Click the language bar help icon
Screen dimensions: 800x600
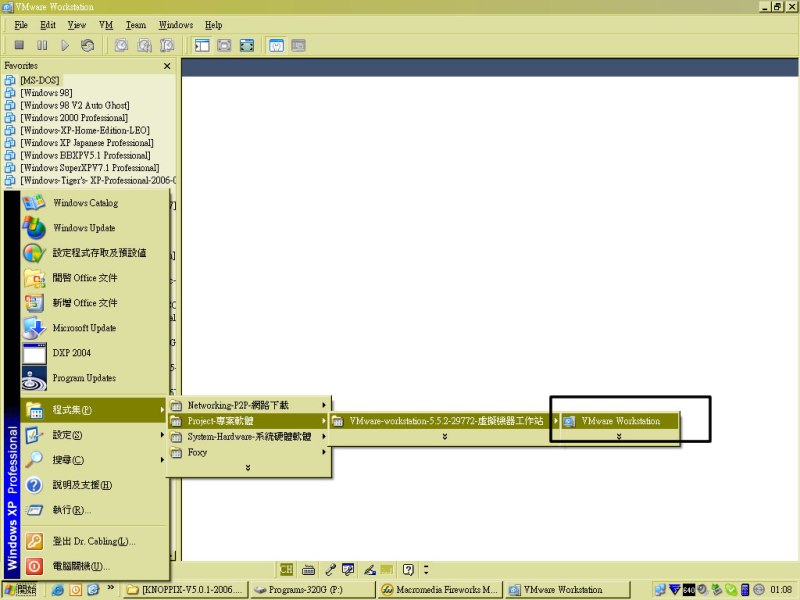(x=408, y=569)
